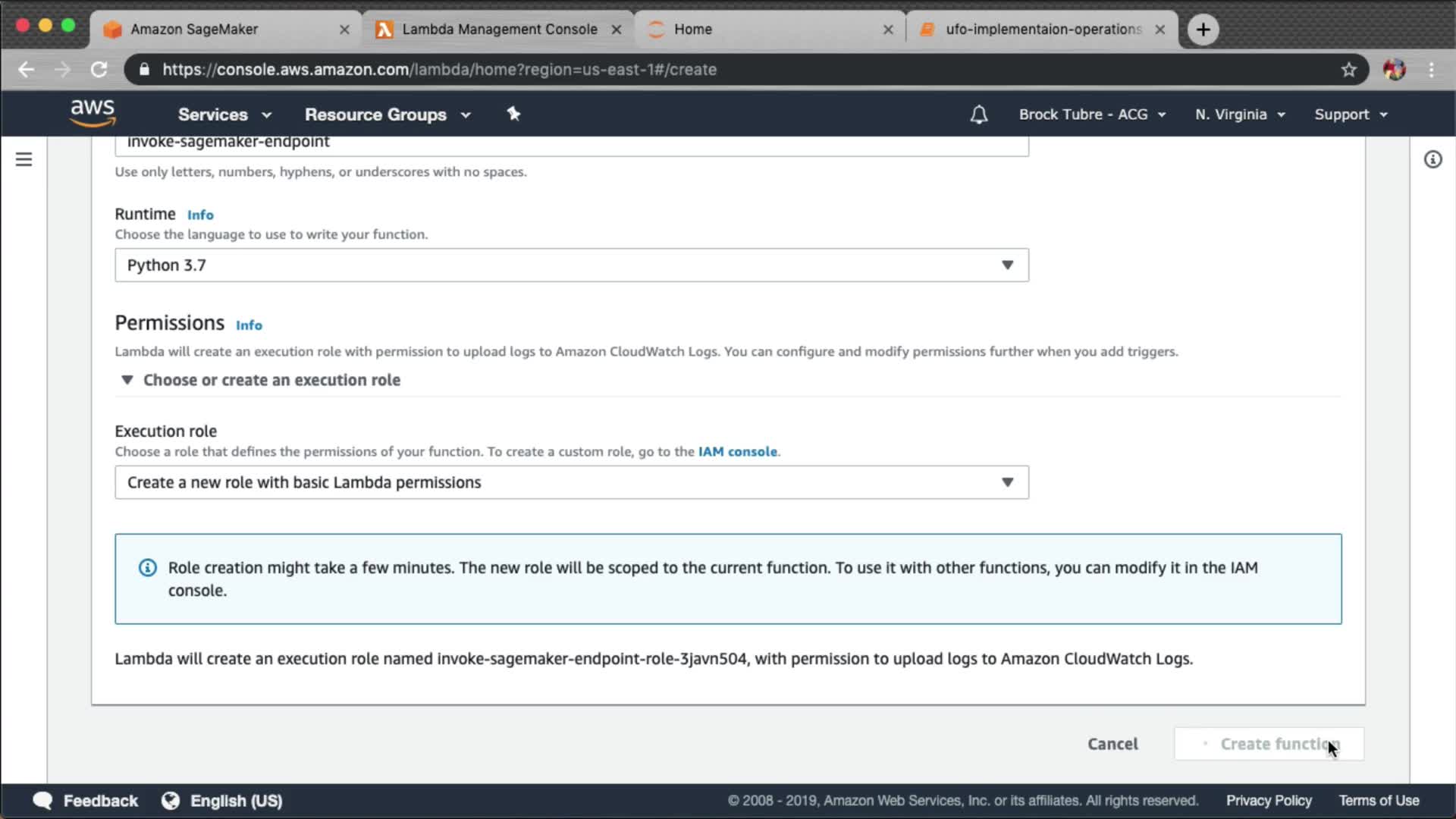
Task: Click the Cancel button
Action: [x=1112, y=744]
